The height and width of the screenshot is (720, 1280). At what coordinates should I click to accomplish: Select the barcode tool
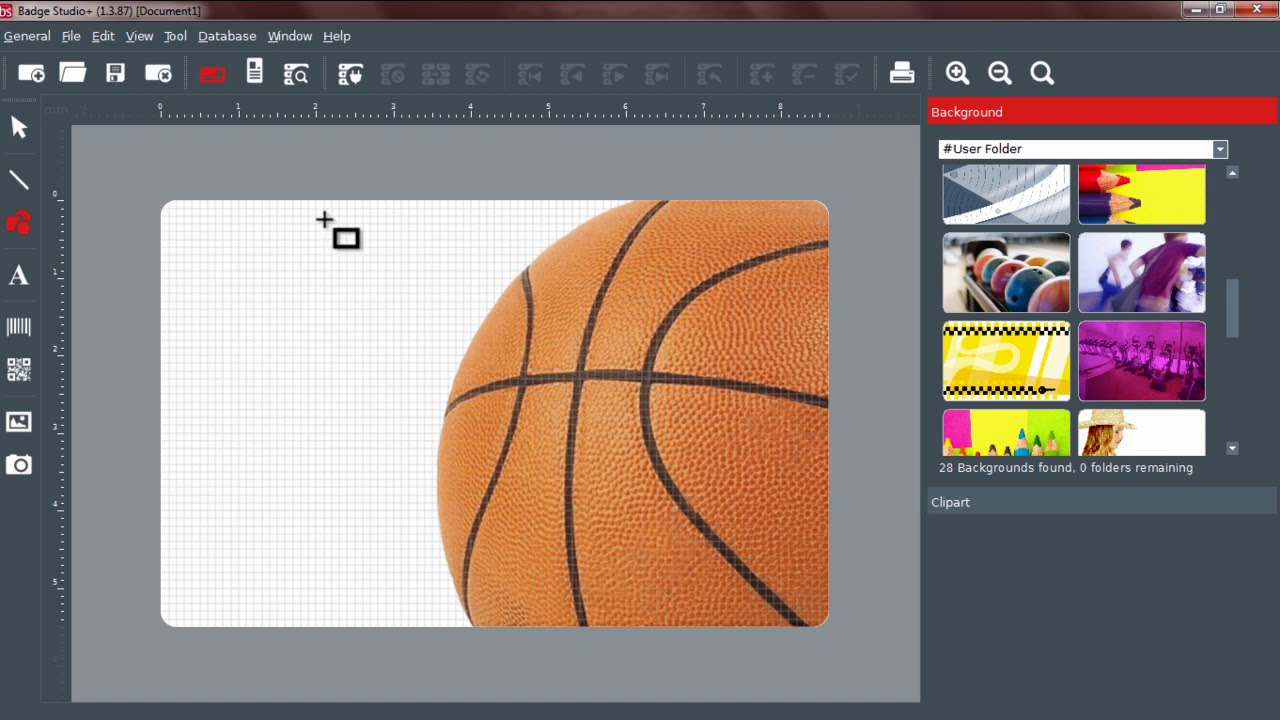point(19,327)
